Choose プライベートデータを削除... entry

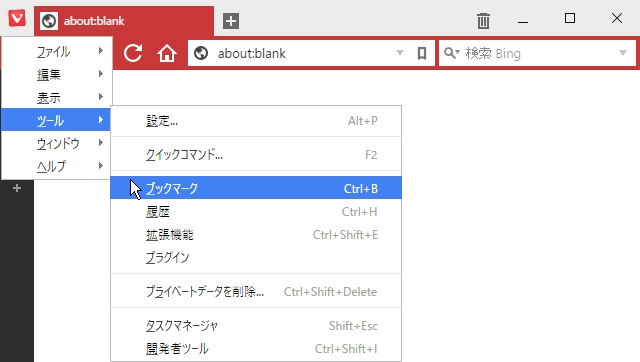pos(256,291)
